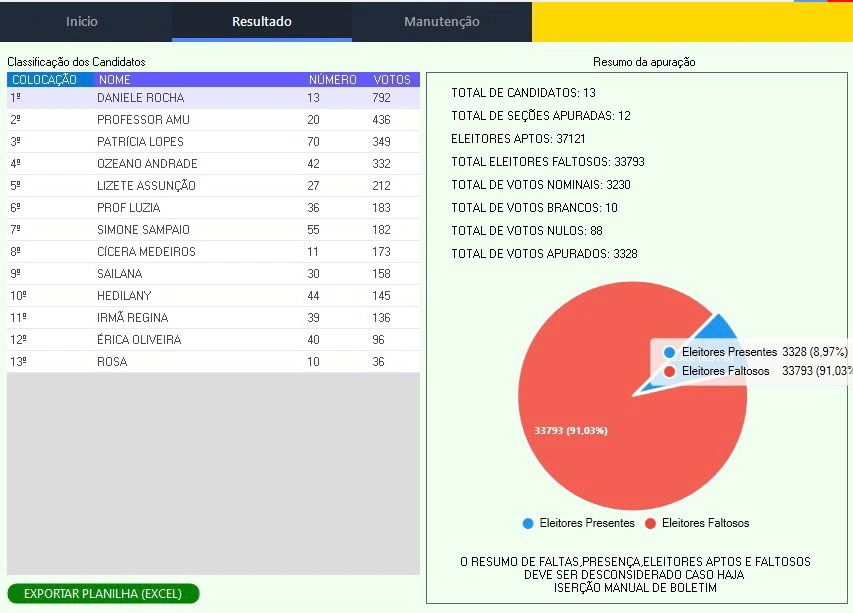Toggle Eleitores Faltosos legend item
This screenshot has height=613, width=853.
pos(704,523)
